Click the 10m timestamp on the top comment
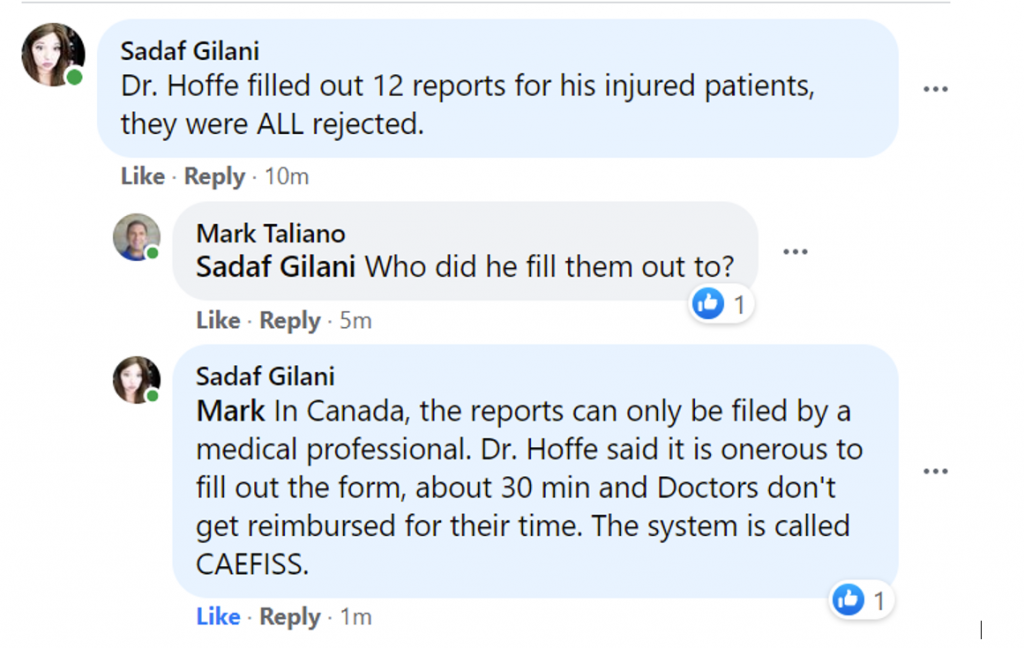 (287, 177)
